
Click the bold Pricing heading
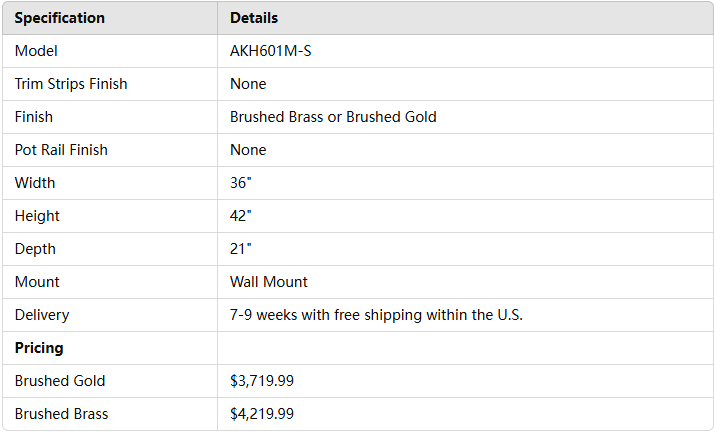coord(39,348)
